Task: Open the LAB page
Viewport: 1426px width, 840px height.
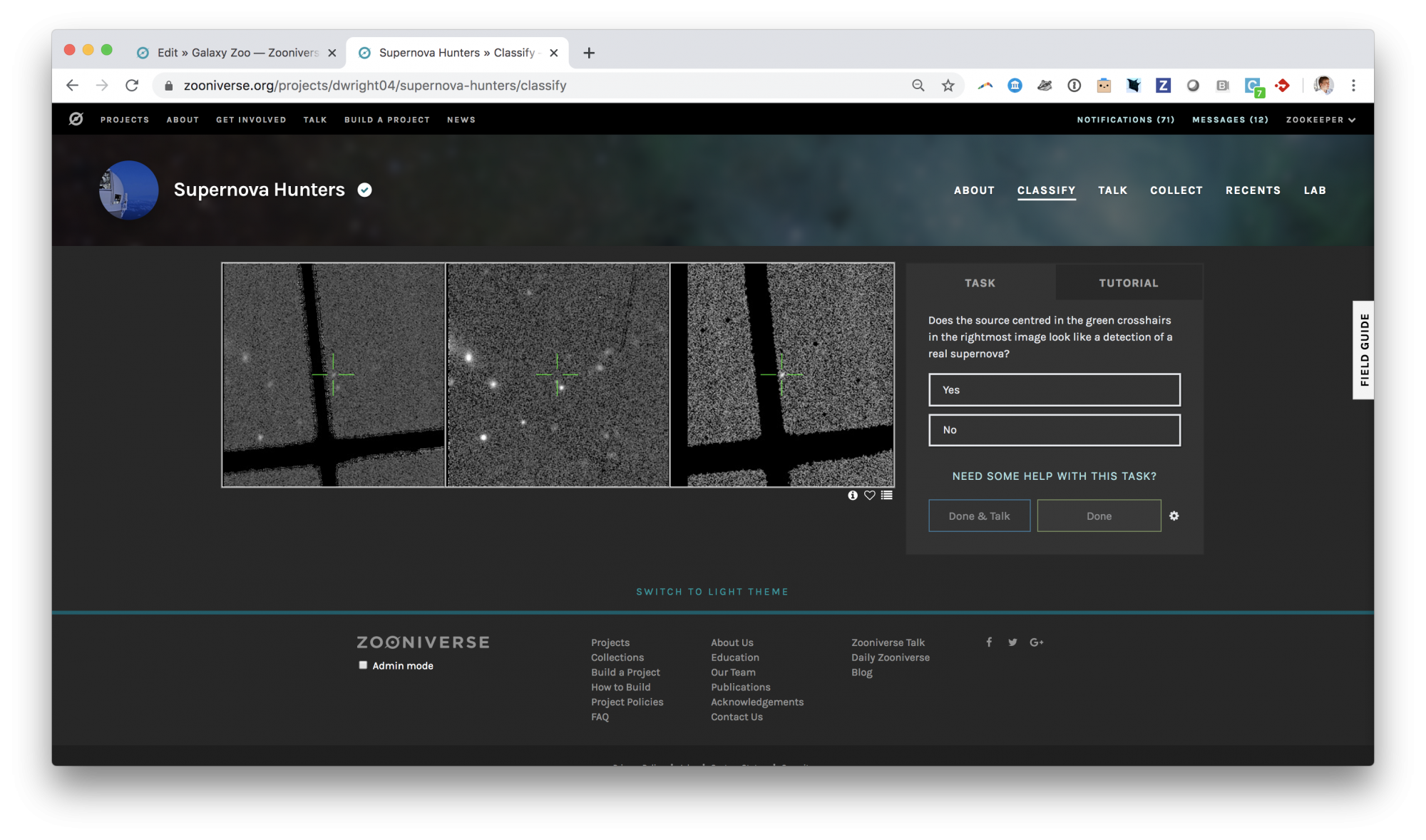Action: click(1315, 190)
